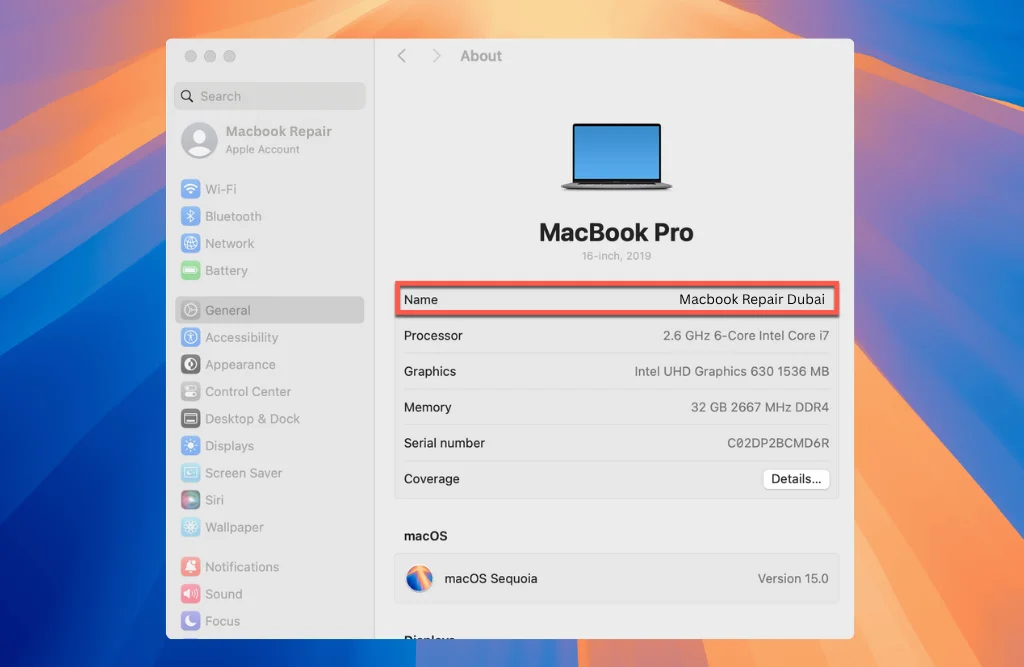
Task: Click the Displays sun icon
Action: (190, 446)
